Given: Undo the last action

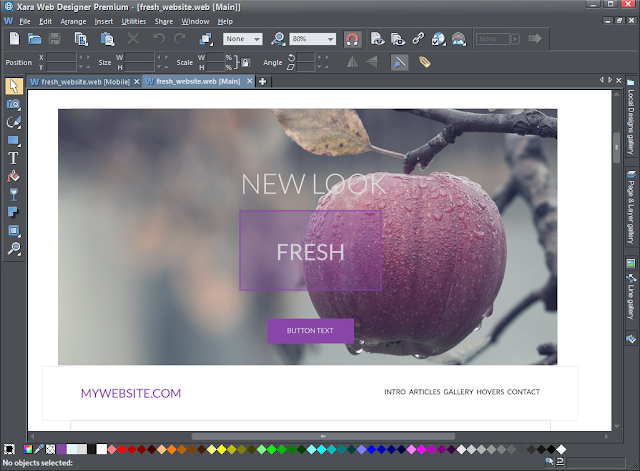Looking at the screenshot, I should coord(159,39).
